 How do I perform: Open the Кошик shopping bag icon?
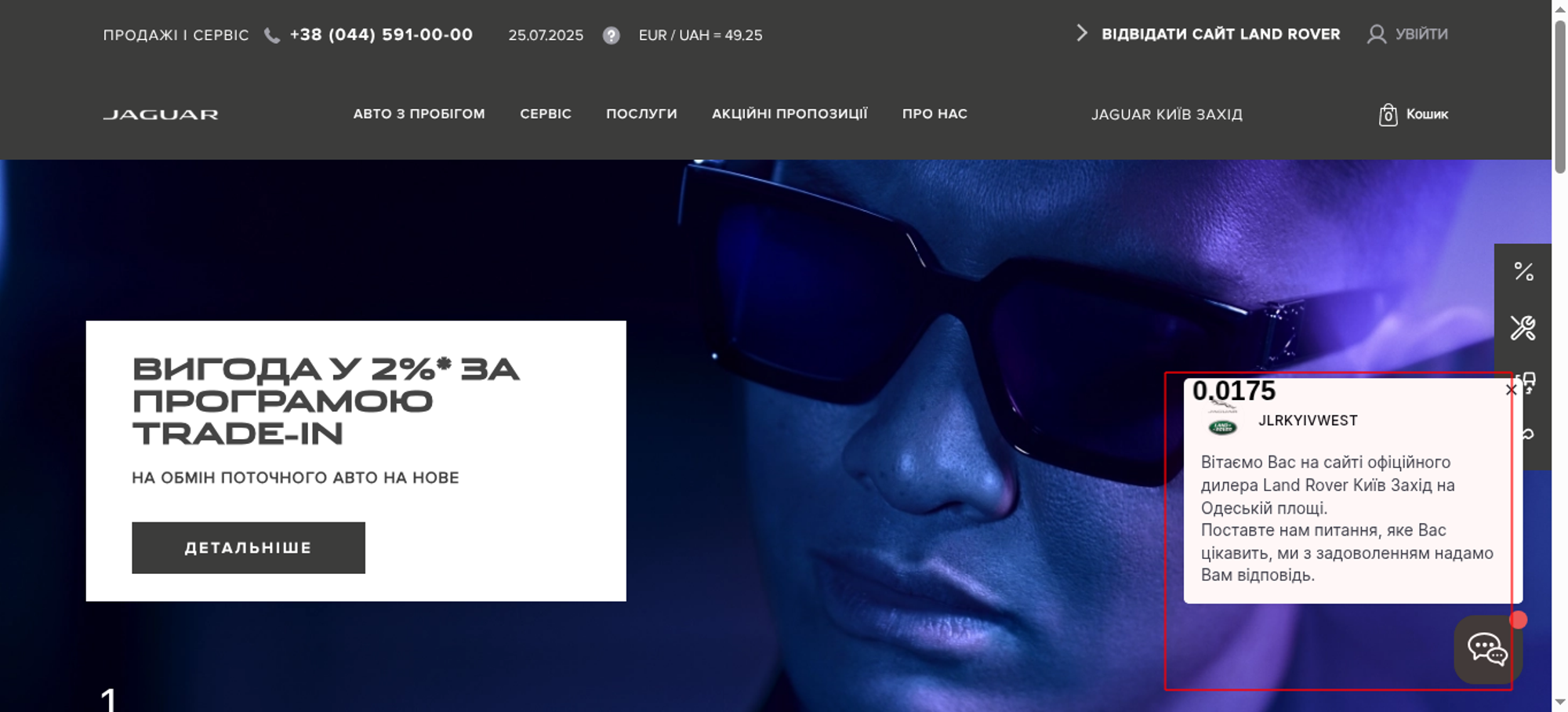pyautogui.click(x=1388, y=114)
